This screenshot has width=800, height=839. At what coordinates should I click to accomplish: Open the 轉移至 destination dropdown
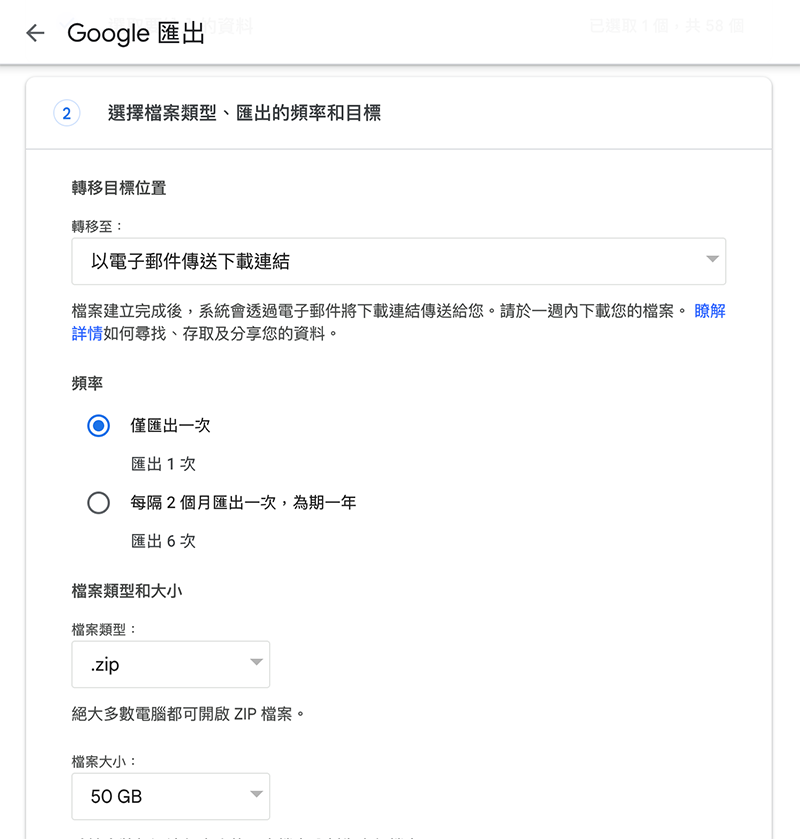(399, 262)
